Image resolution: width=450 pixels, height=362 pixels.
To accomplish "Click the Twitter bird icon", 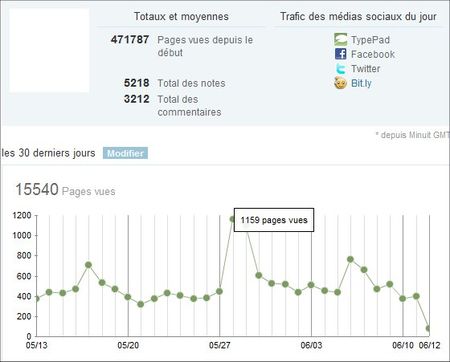I will point(341,69).
